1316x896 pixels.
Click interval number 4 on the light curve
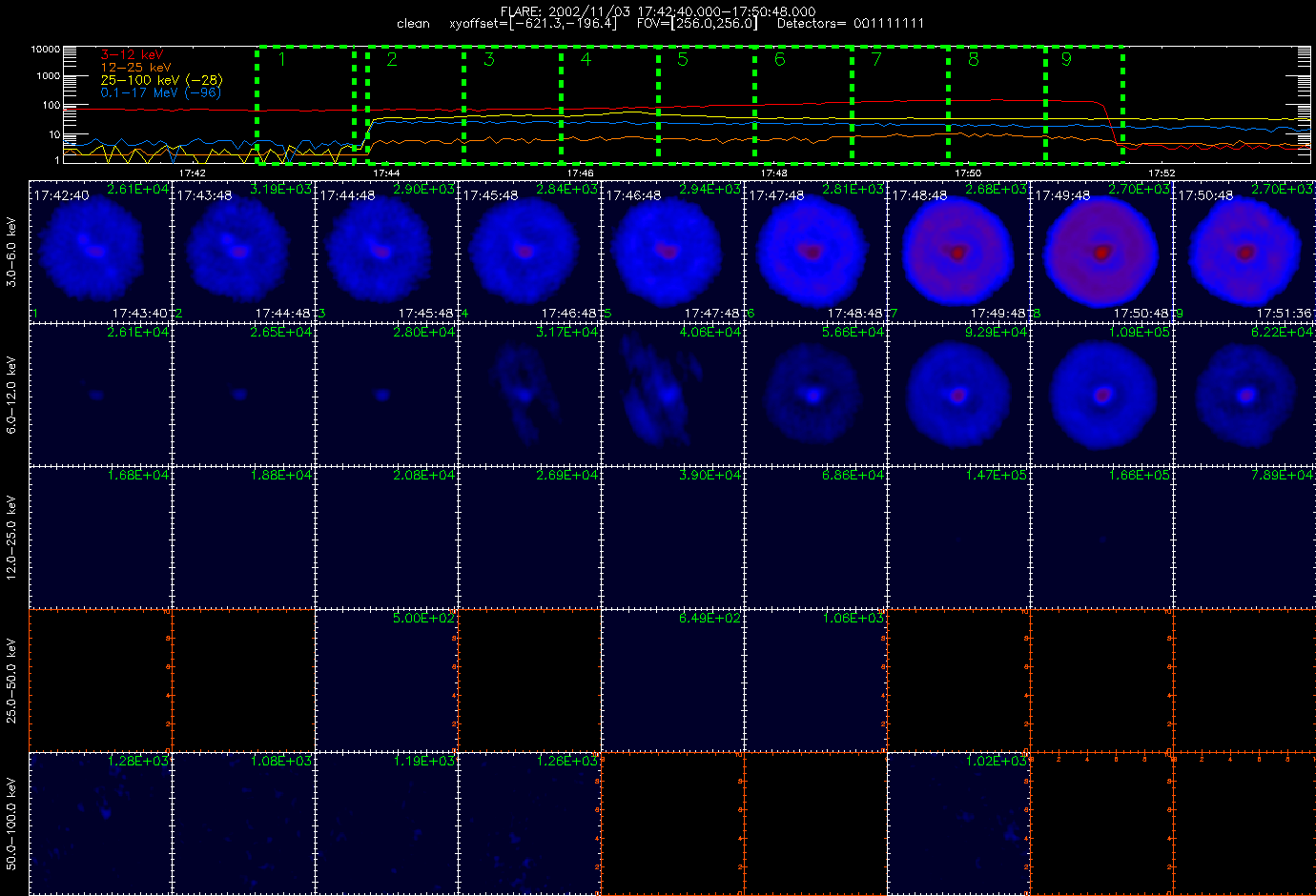pos(586,59)
